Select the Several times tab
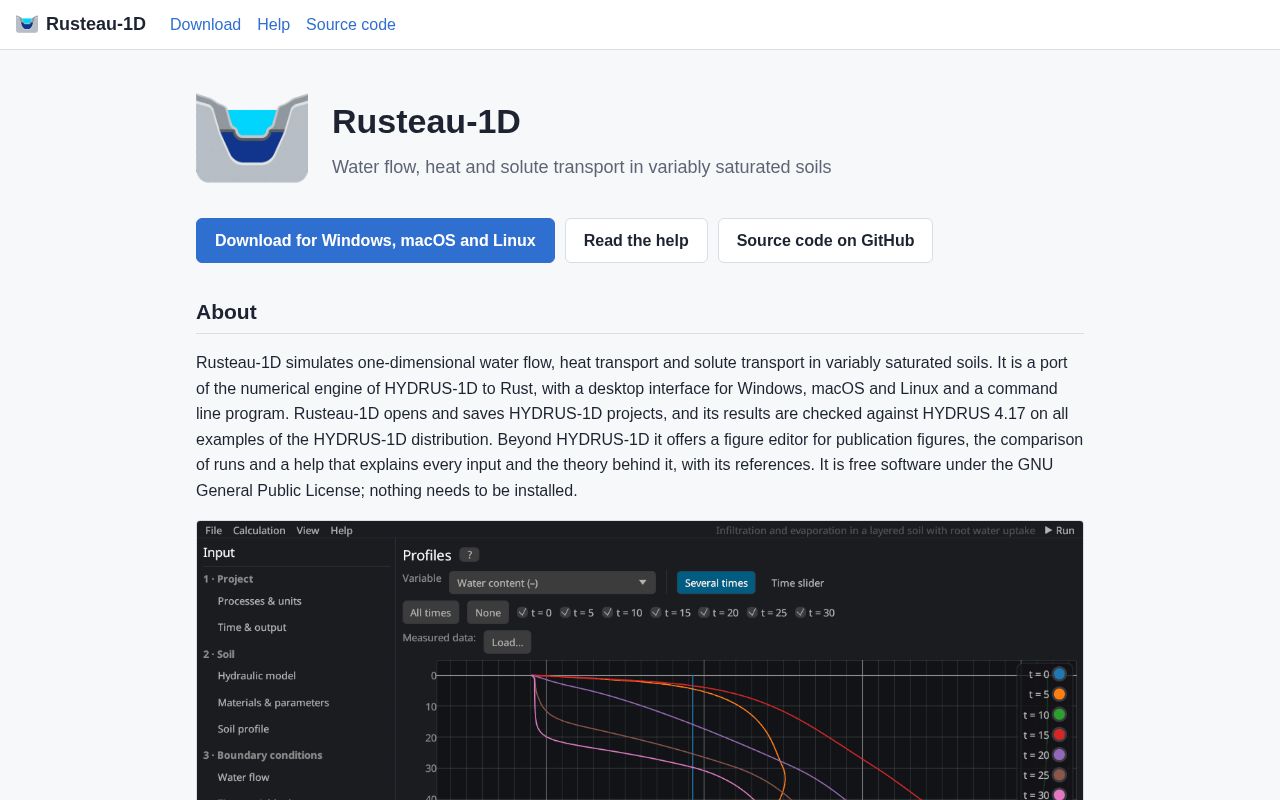 [x=716, y=583]
